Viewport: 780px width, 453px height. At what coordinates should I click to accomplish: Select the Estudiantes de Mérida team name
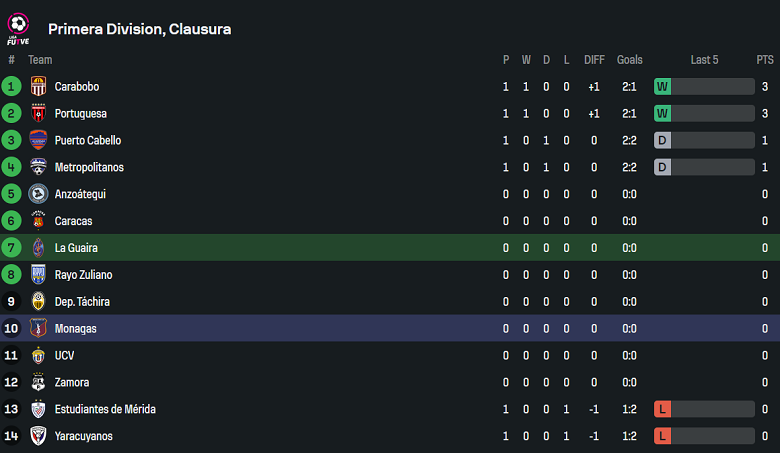(x=105, y=409)
